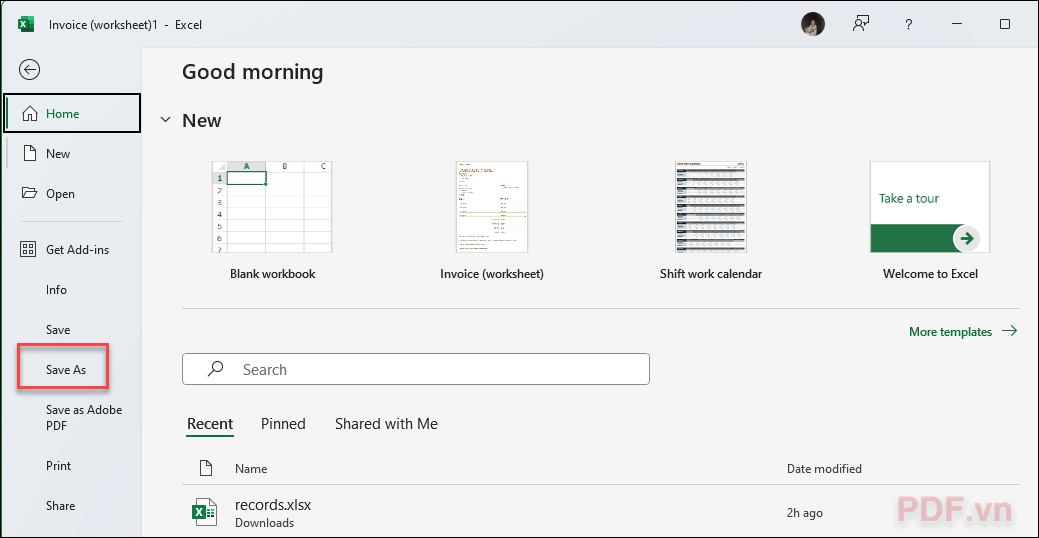Sort by Date modified column header
Screen dimensions: 1039x538
click(824, 468)
